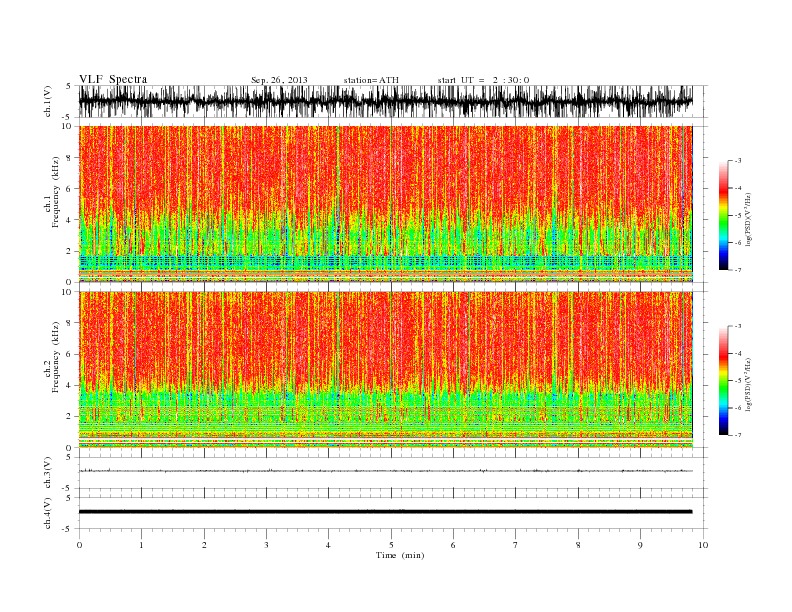Click the "-3" tick on ch.1 color bar
Image resolution: width=792 pixels, height=612 pixels.
point(737,161)
